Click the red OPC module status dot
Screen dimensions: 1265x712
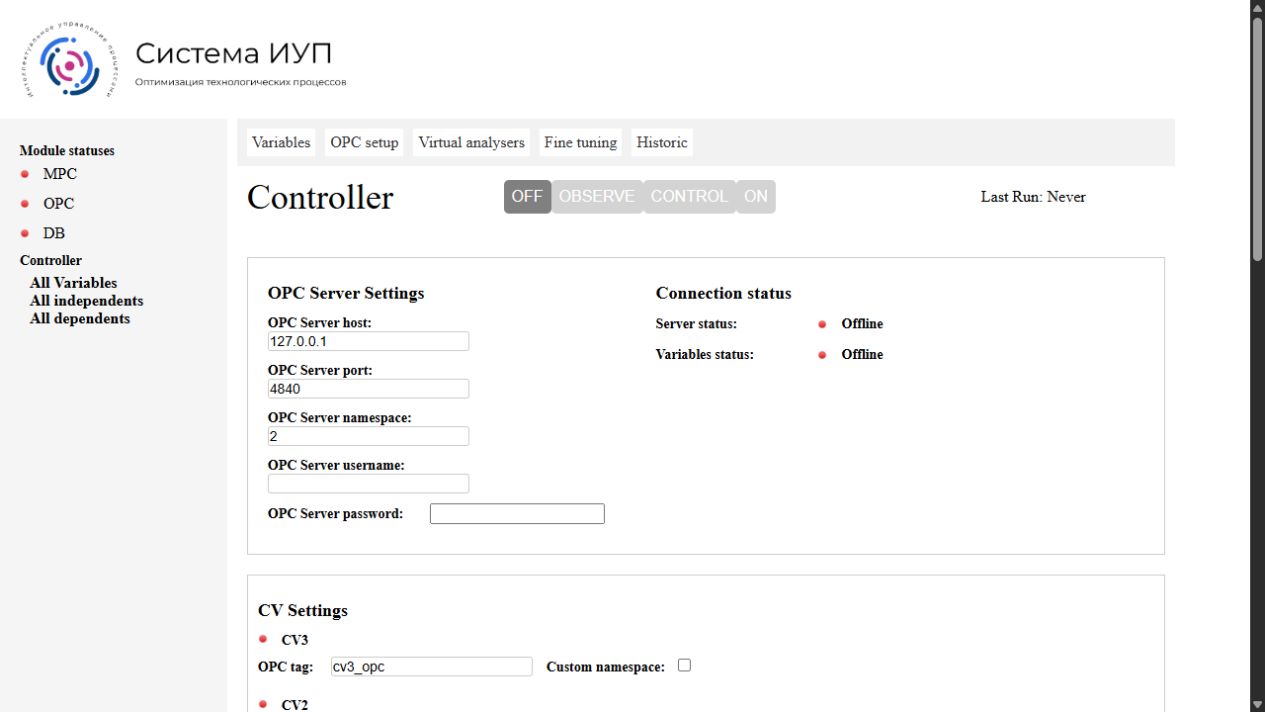24,204
